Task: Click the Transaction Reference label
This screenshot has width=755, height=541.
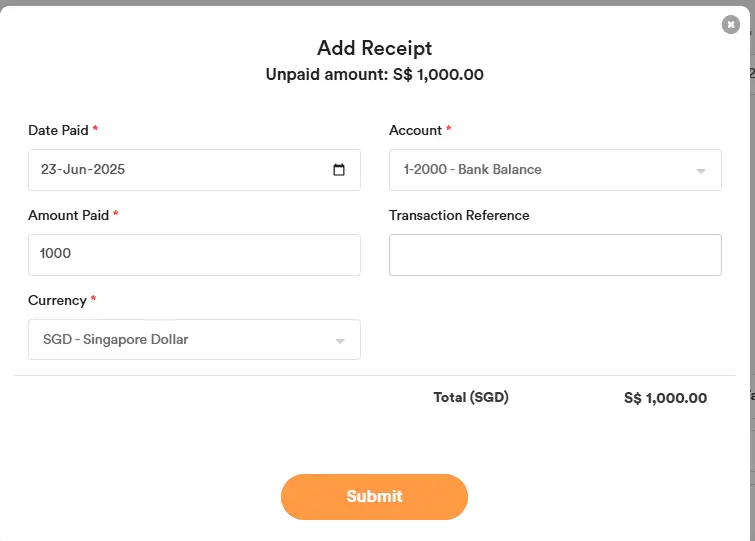Action: point(459,215)
